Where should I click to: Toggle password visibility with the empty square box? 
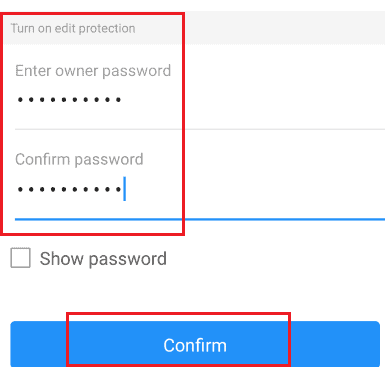pos(20,258)
